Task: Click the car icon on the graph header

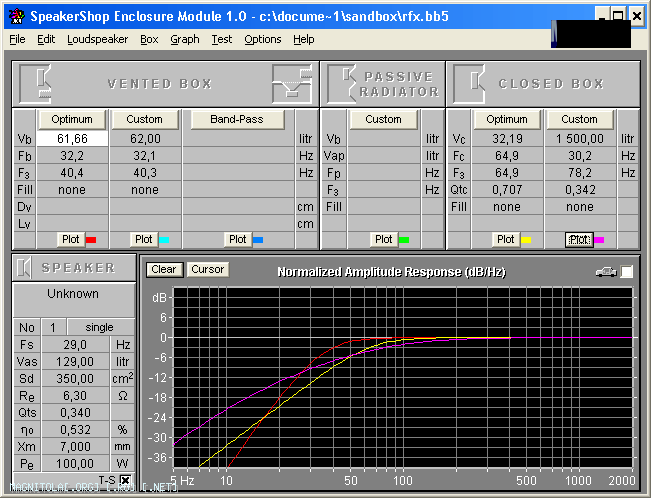Action: point(606,272)
